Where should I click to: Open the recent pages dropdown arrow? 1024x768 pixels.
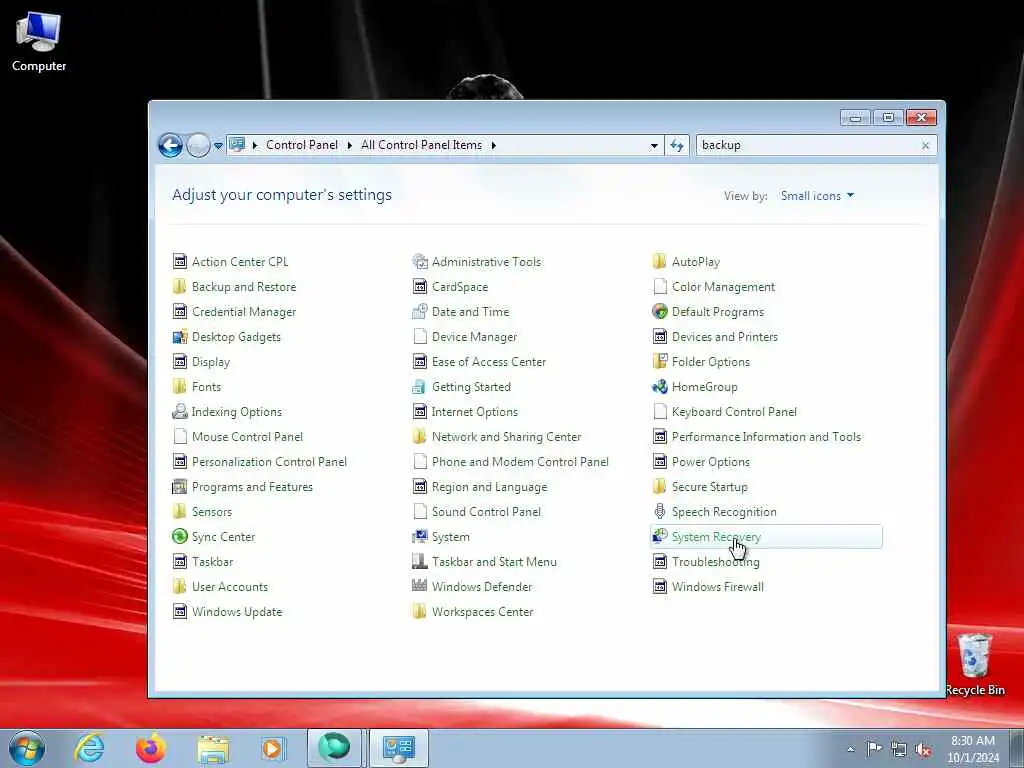[x=218, y=146]
